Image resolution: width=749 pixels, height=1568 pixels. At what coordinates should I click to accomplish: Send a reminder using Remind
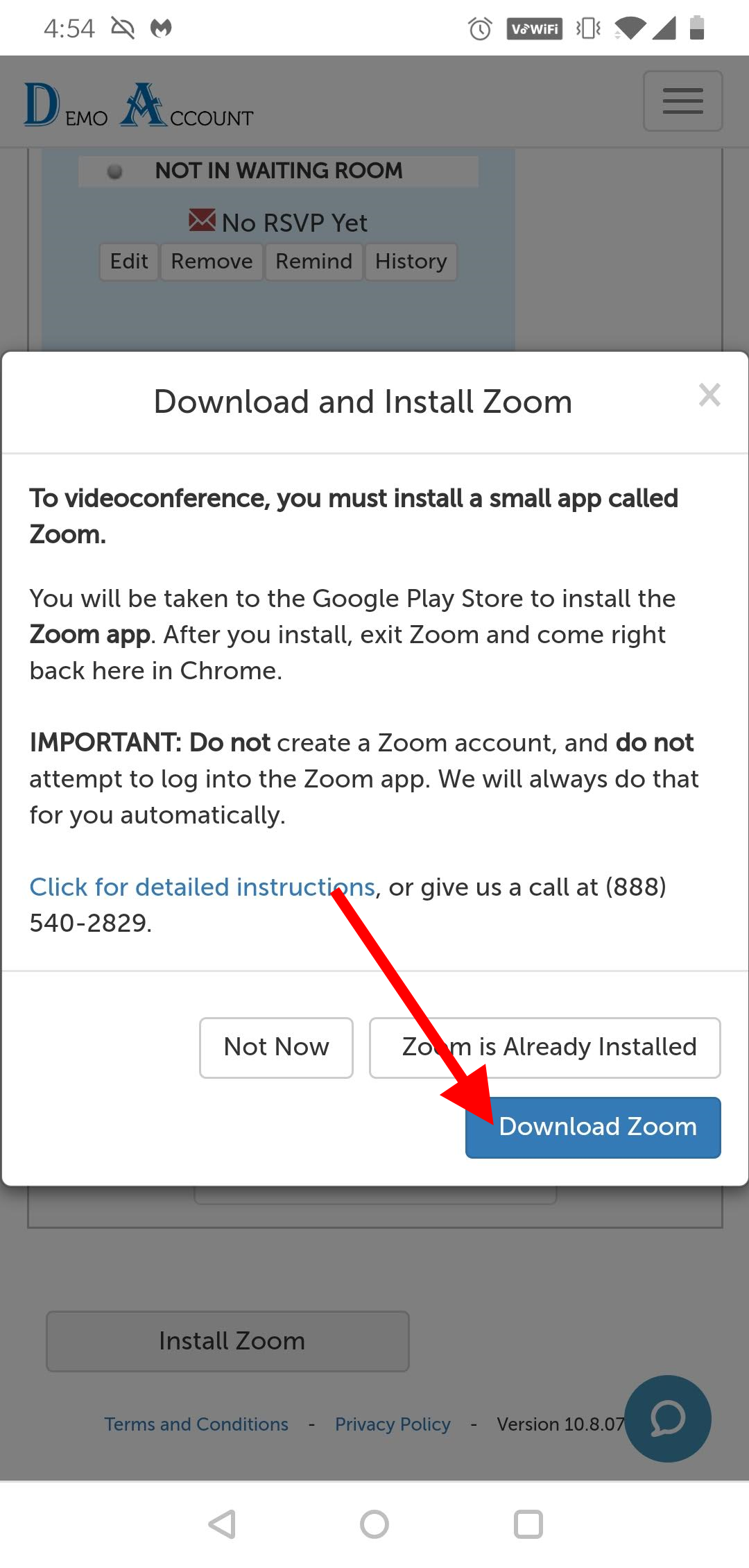pyautogui.click(x=313, y=262)
